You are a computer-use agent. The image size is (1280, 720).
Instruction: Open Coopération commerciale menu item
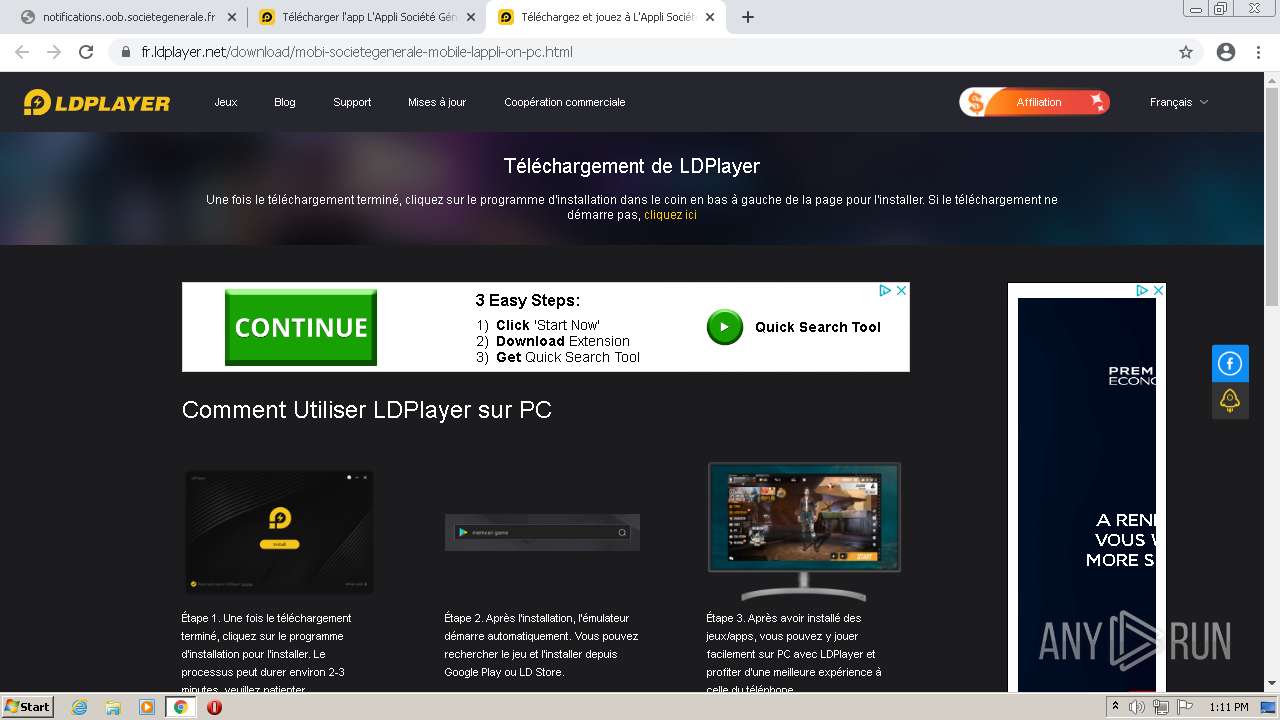565,102
